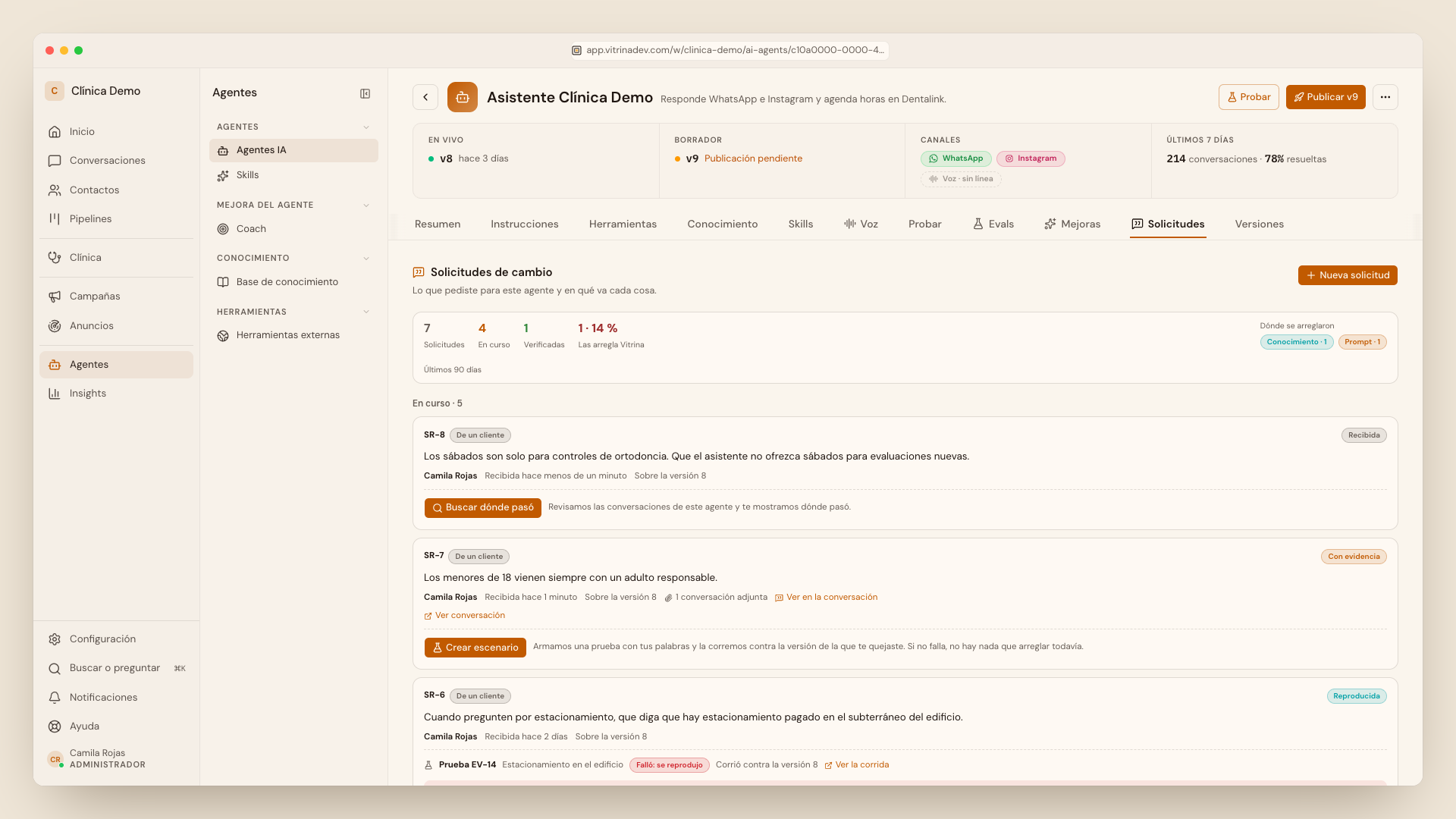
Task: Open Clínica in the sidebar
Action: click(116, 258)
